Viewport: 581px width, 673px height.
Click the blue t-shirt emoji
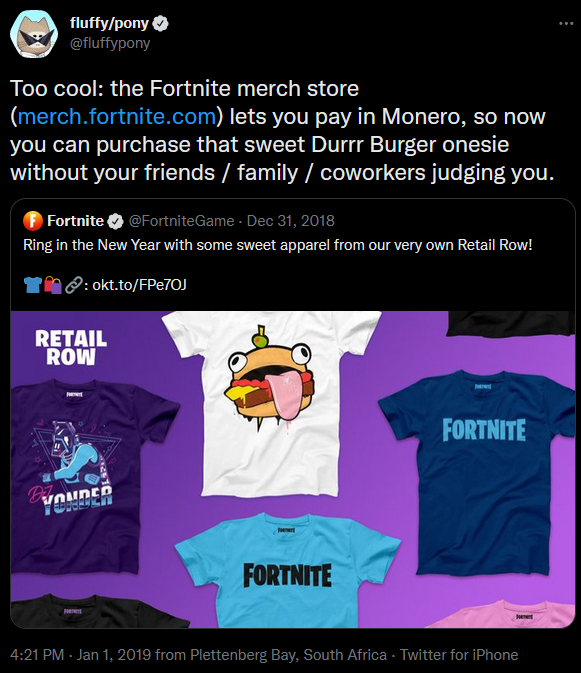(x=33, y=285)
